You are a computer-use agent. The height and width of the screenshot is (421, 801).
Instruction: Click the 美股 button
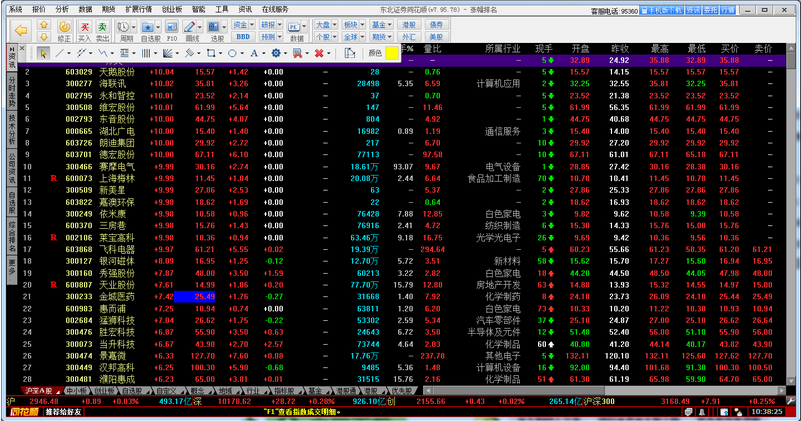tap(436, 37)
